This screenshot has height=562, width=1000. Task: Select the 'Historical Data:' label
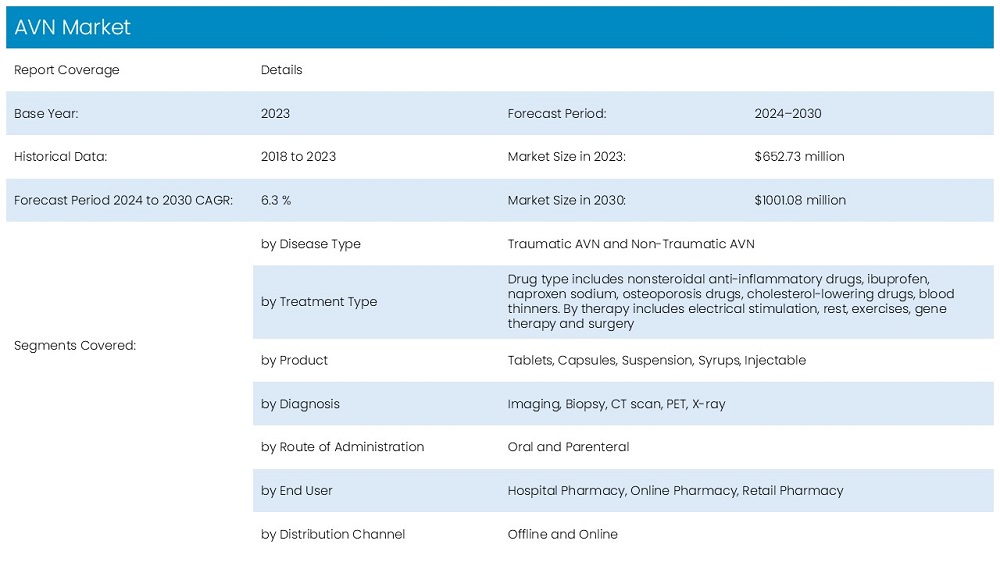pyautogui.click(x=61, y=156)
